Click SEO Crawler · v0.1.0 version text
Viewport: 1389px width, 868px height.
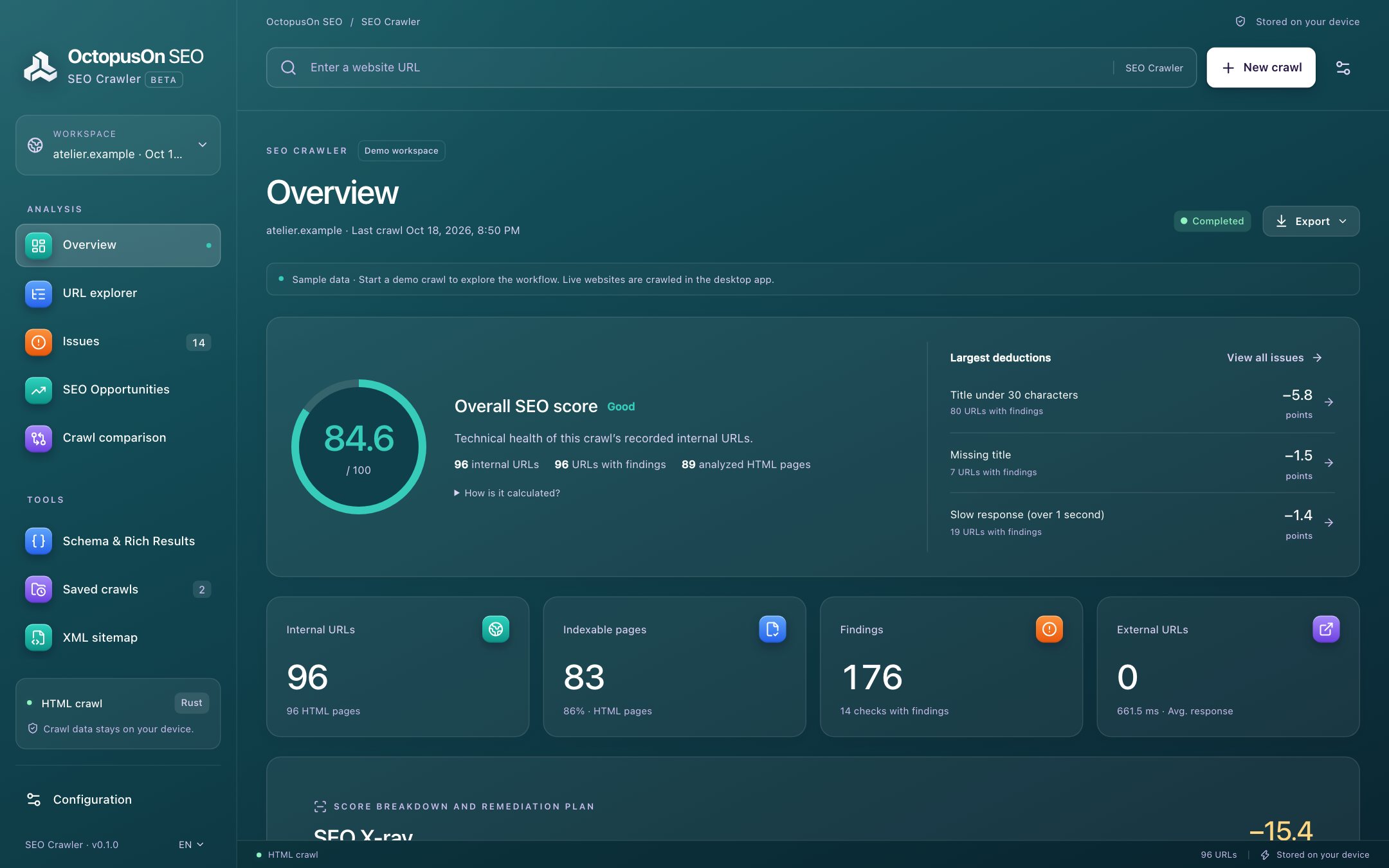click(x=72, y=845)
